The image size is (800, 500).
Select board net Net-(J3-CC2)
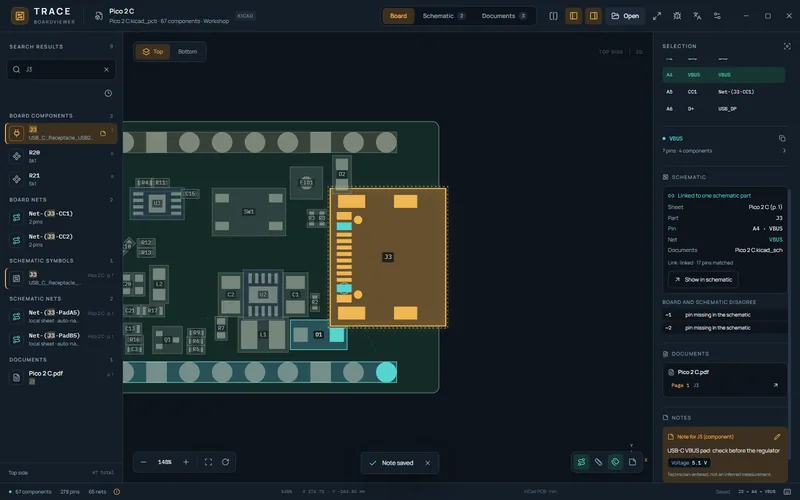tap(61, 240)
